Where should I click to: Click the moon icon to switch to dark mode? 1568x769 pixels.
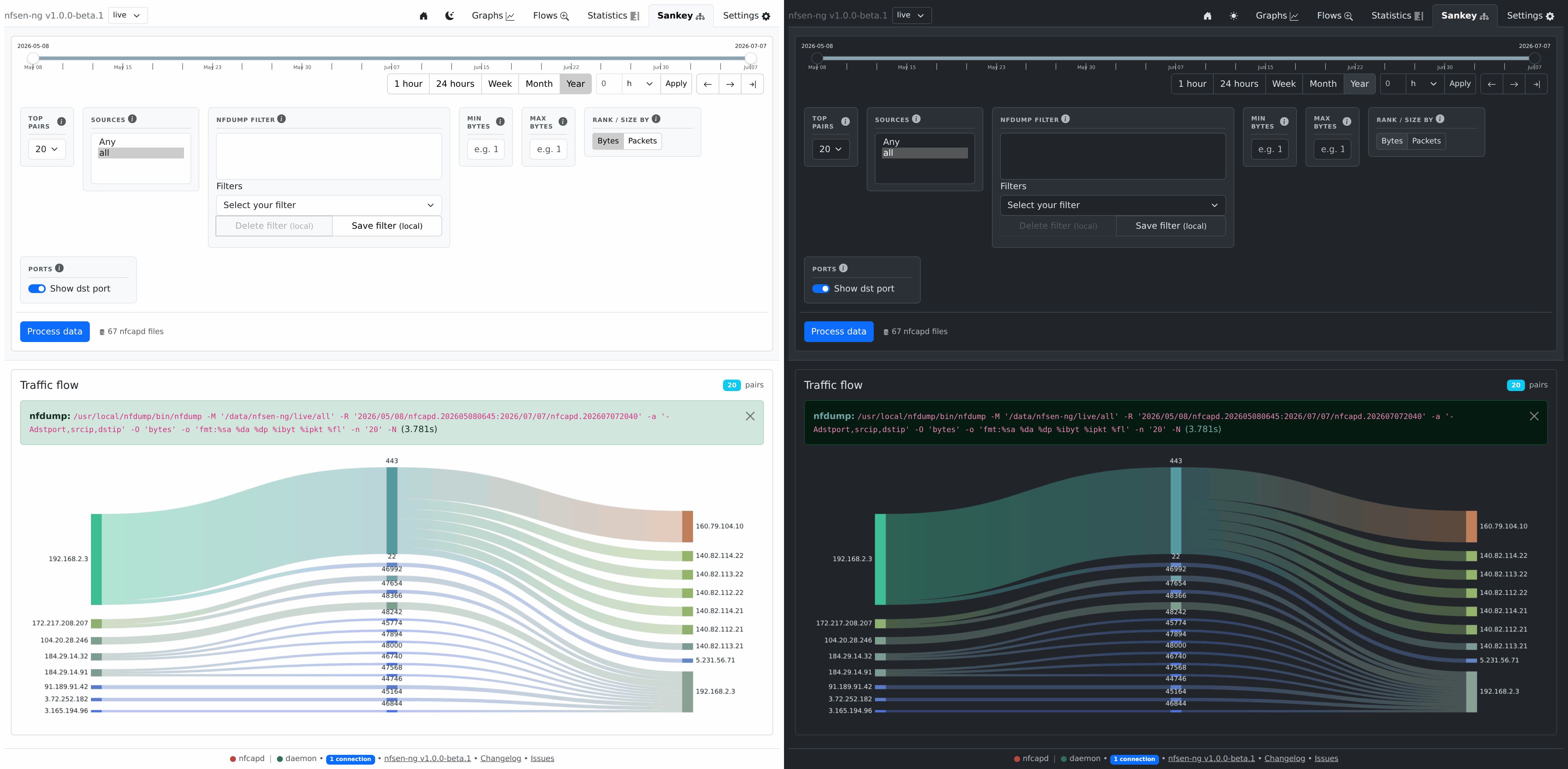point(449,16)
